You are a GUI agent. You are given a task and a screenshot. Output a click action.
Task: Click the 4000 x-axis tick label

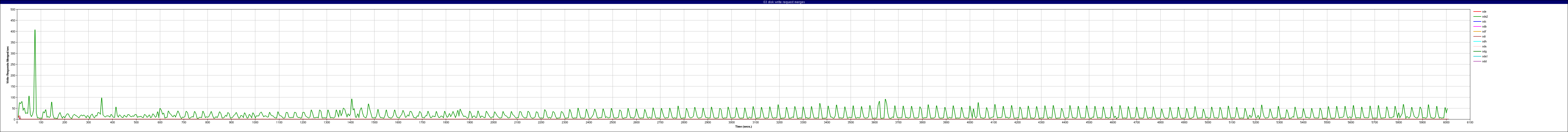pos(970,122)
